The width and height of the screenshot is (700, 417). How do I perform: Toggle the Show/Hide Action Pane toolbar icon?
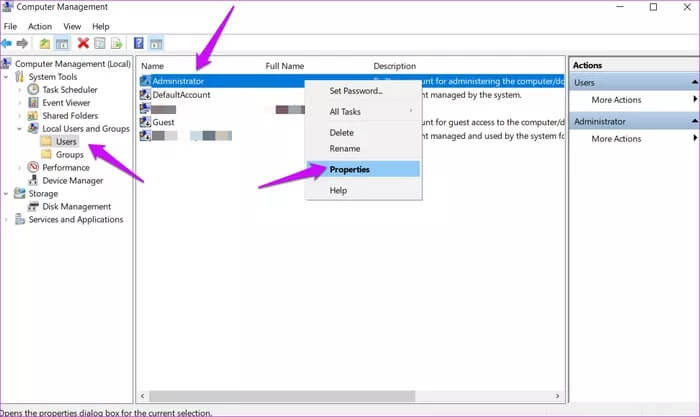click(156, 43)
